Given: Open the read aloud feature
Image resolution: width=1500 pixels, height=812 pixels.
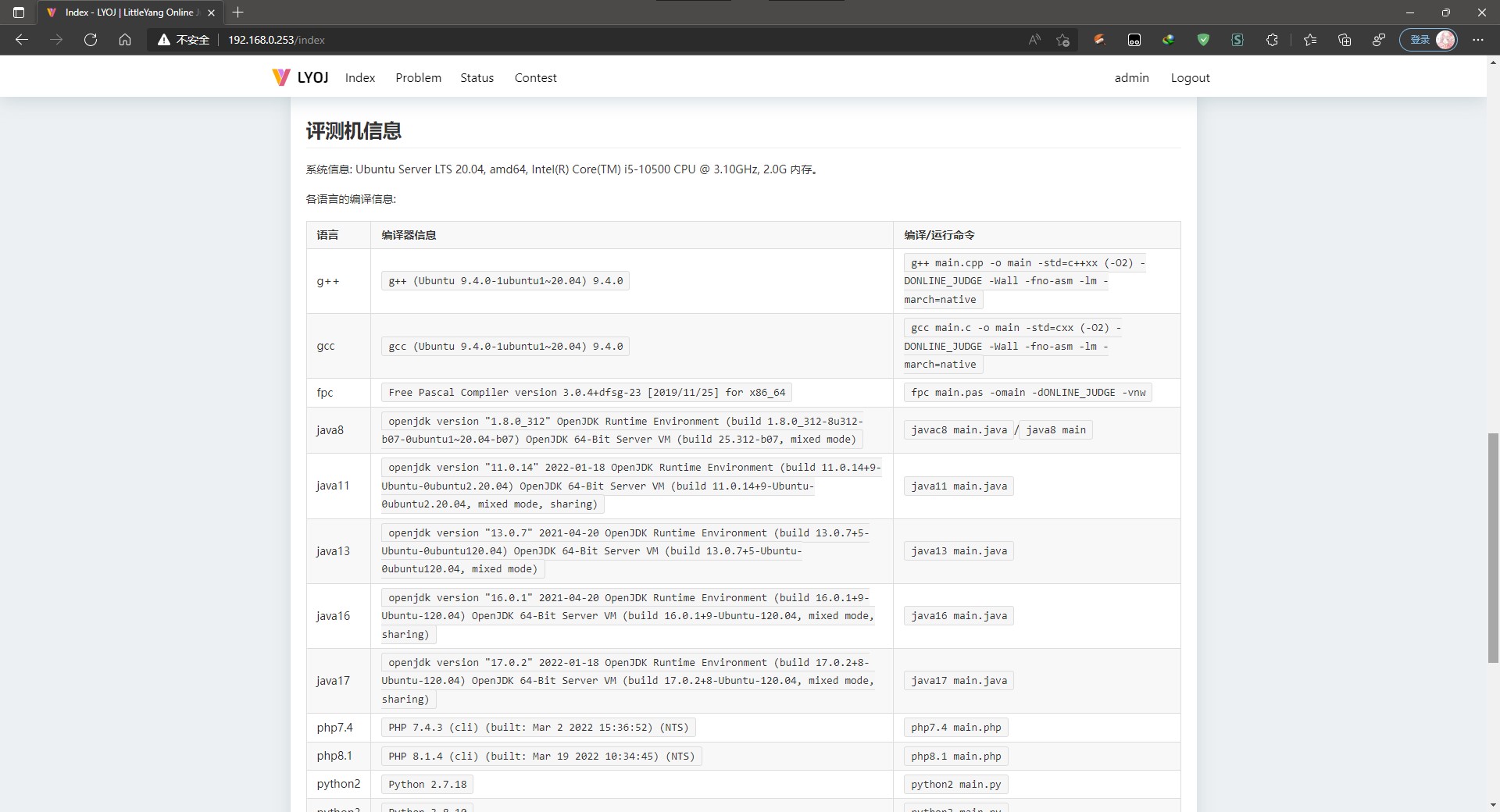Looking at the screenshot, I should [x=1033, y=40].
